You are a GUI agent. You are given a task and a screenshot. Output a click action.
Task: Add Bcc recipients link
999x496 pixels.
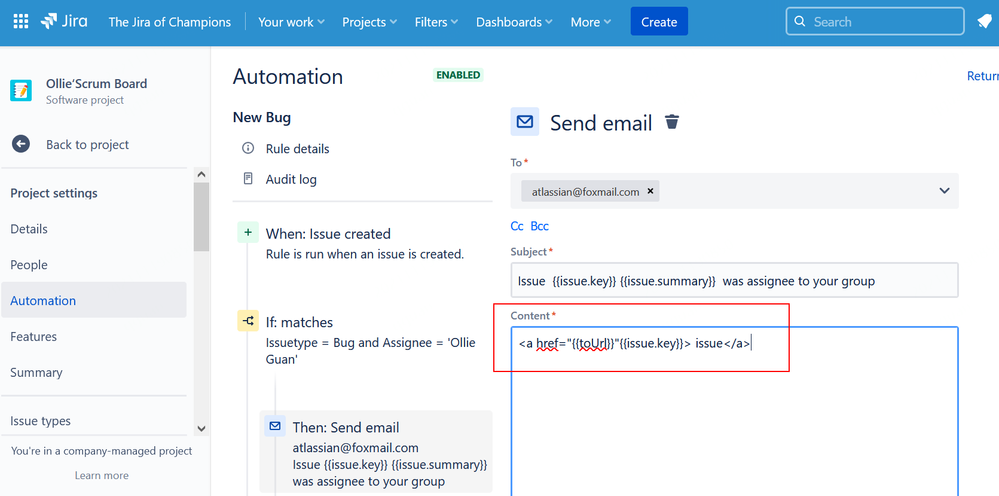539,226
